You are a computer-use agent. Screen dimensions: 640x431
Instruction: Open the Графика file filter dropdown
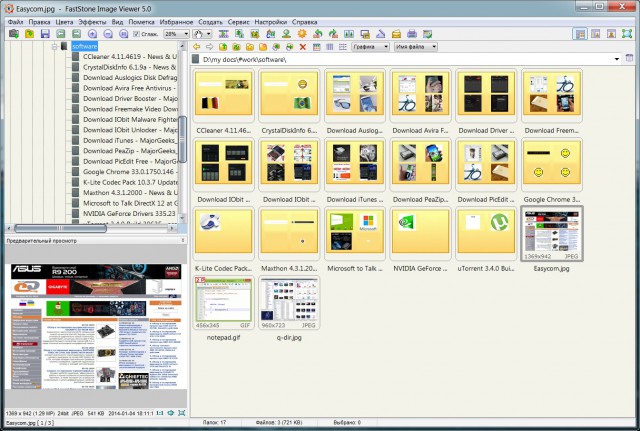[x=371, y=47]
